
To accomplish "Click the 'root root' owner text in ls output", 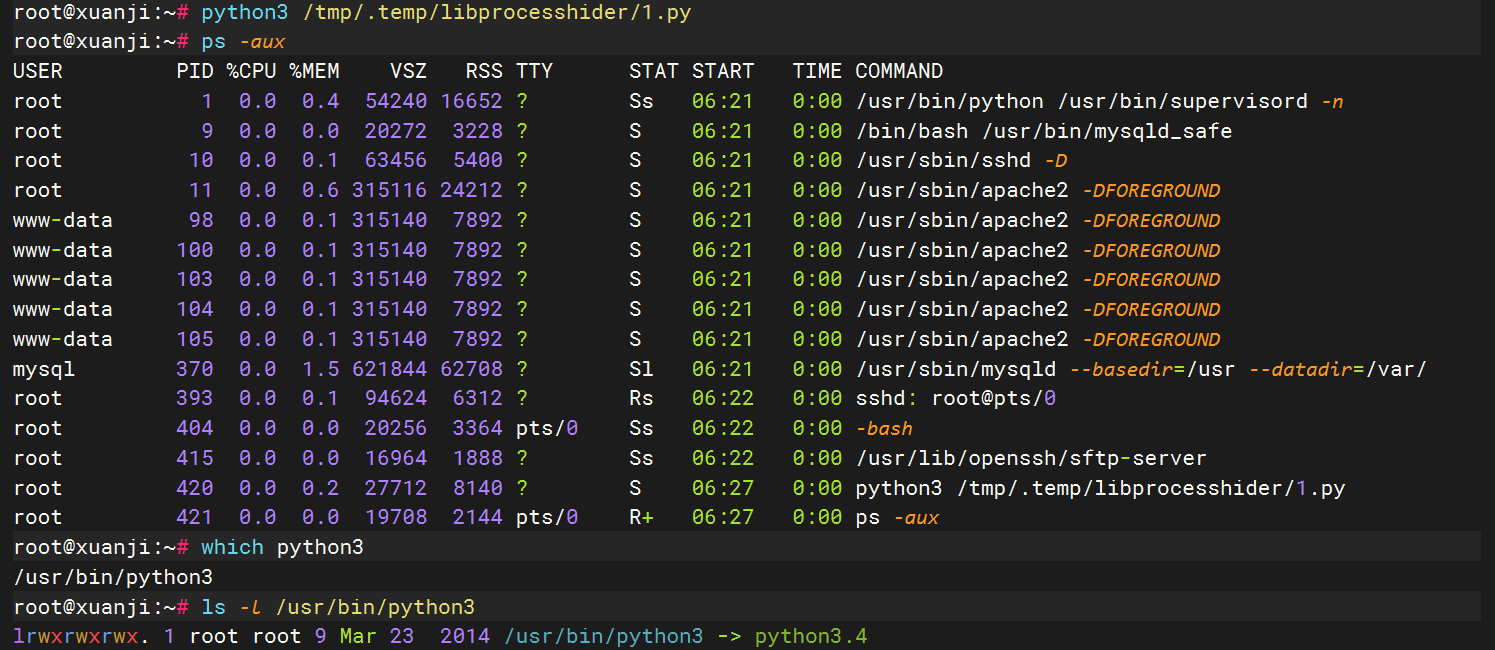I will pyautogui.click(x=245, y=636).
